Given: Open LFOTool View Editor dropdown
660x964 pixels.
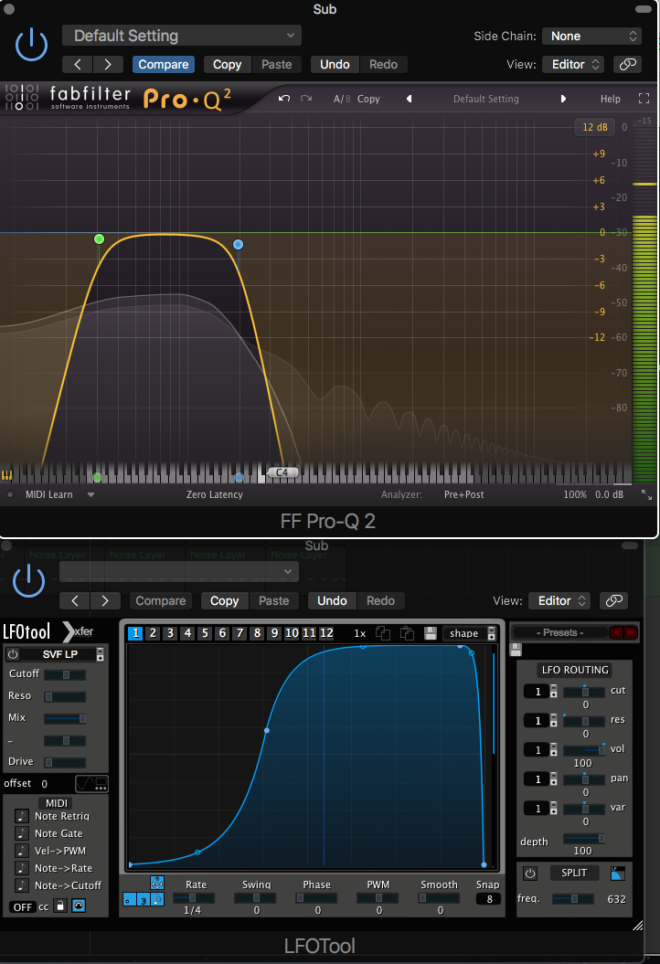Looking at the screenshot, I should 559,601.
